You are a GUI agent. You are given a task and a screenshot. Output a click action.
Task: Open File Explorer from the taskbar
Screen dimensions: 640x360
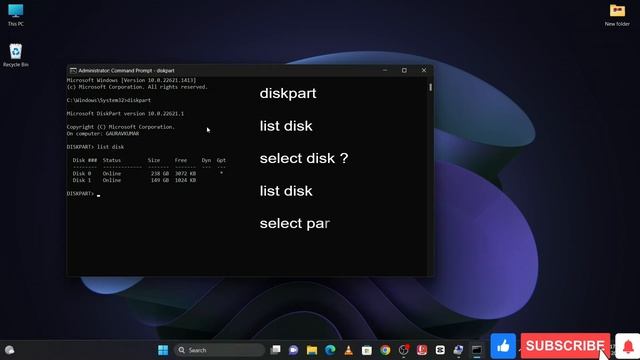pos(312,350)
